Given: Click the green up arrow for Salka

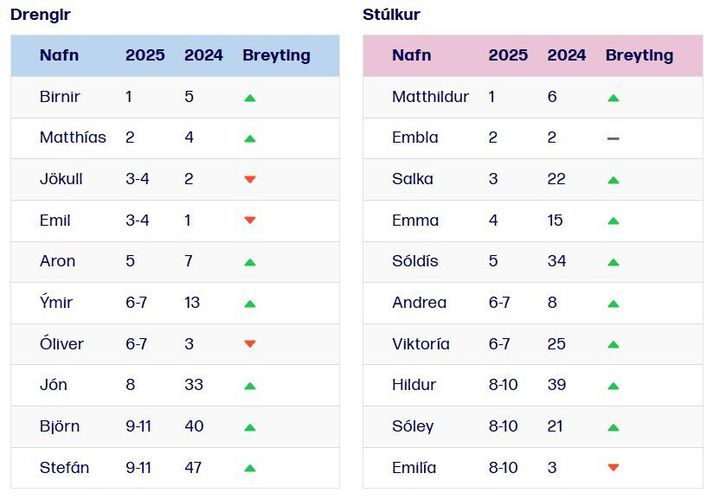Looking at the screenshot, I should pyautogui.click(x=613, y=180).
